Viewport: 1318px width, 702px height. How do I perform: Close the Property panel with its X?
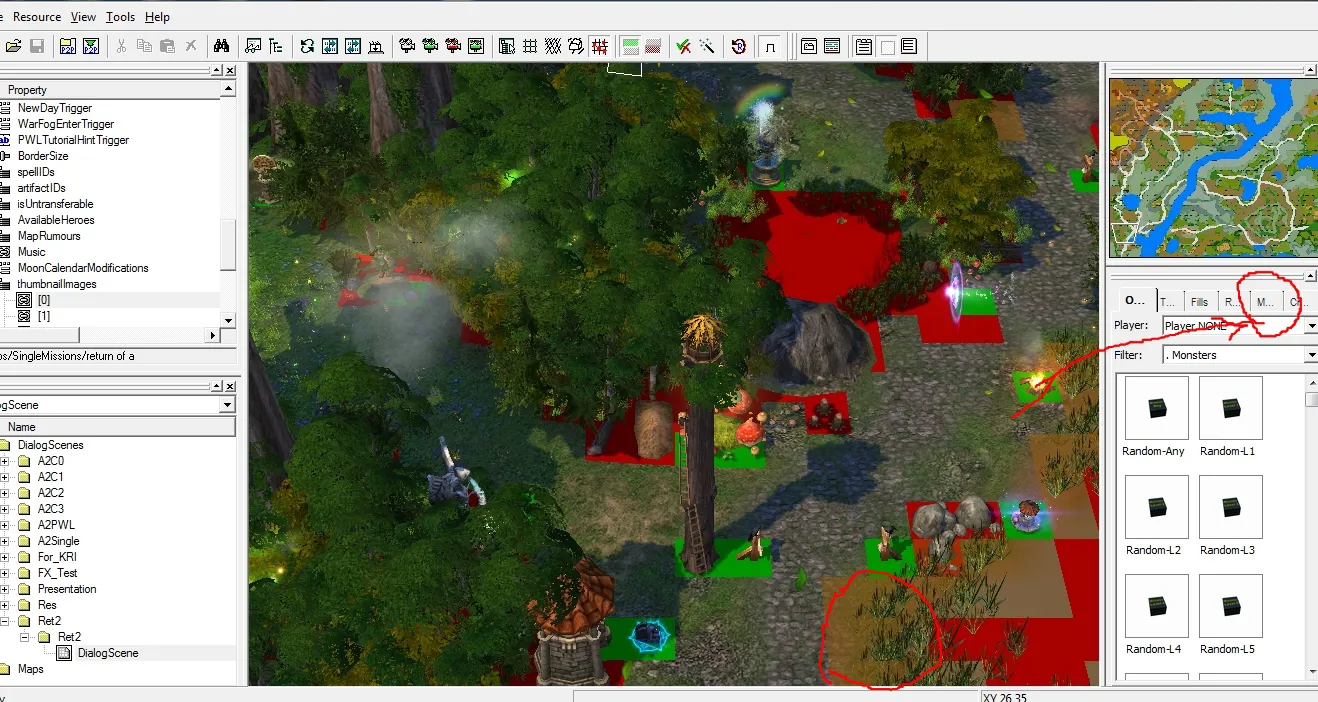click(x=231, y=70)
